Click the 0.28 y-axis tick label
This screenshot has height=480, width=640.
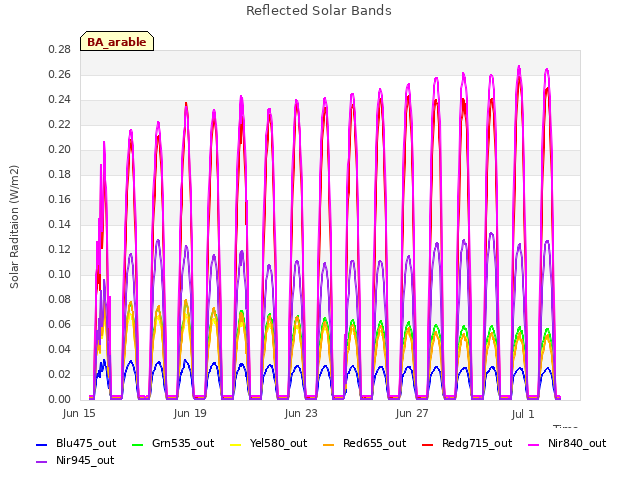tap(60, 49)
